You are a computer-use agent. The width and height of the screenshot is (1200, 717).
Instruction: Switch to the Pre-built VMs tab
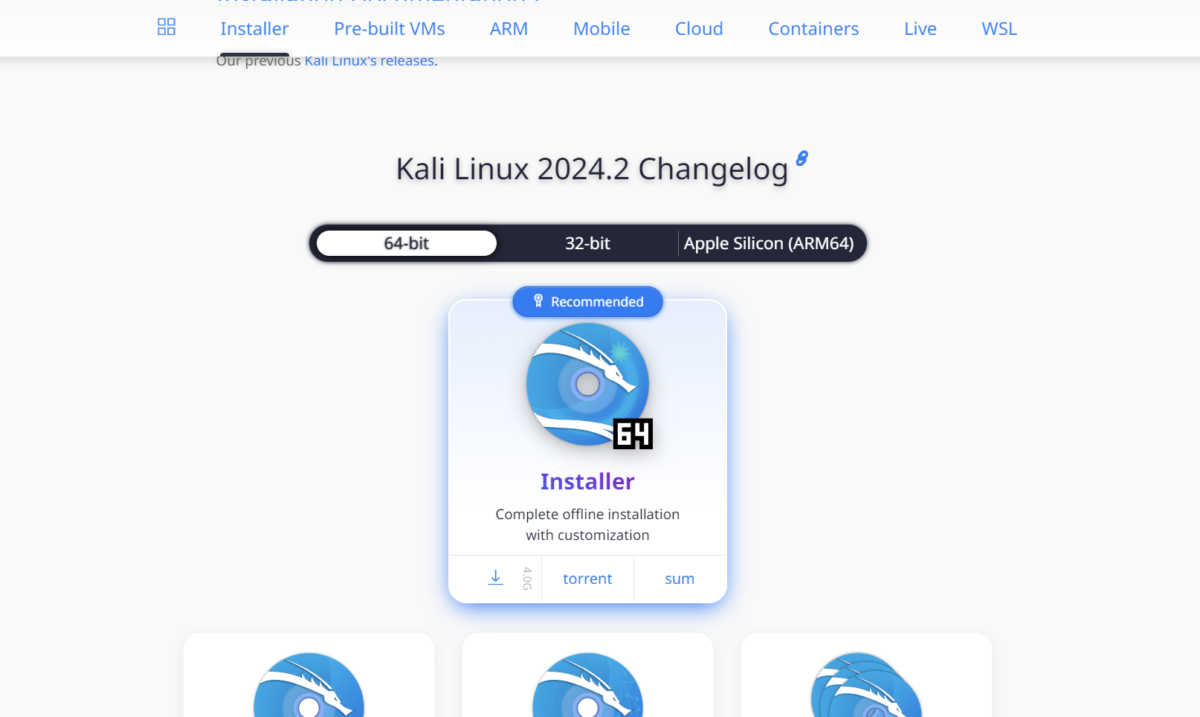click(389, 28)
